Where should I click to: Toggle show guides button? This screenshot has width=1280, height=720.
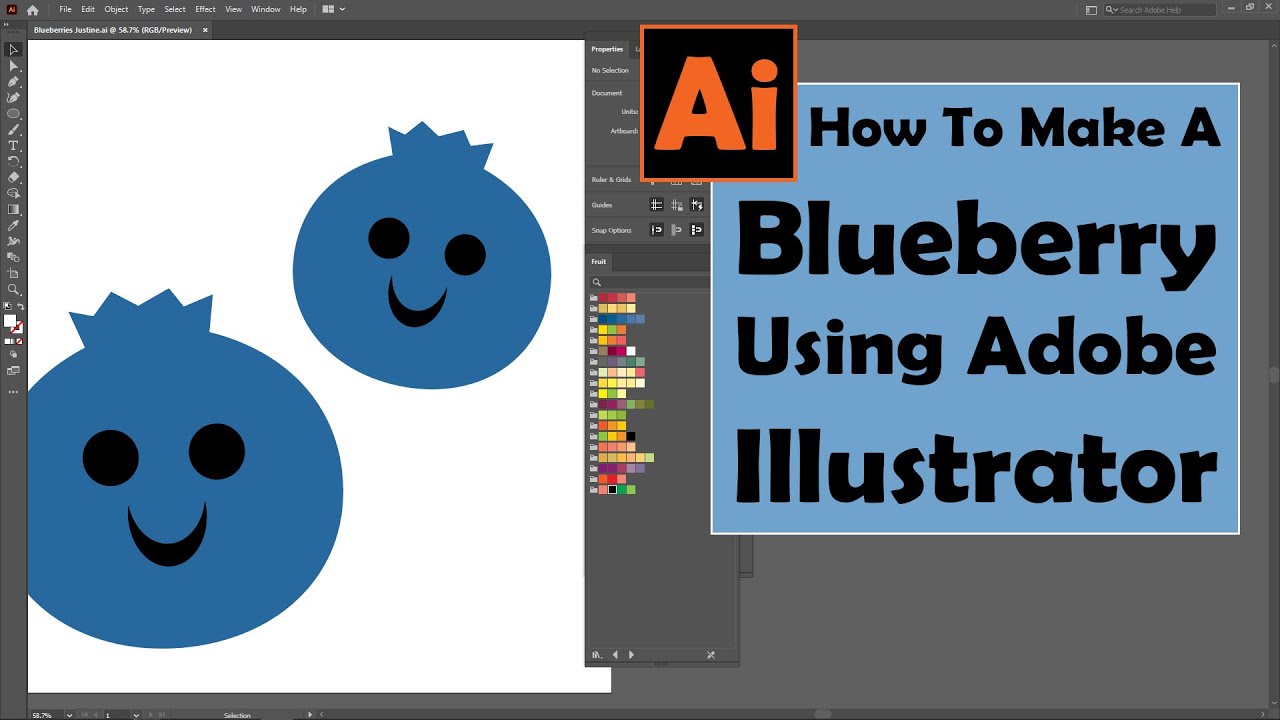(x=656, y=204)
